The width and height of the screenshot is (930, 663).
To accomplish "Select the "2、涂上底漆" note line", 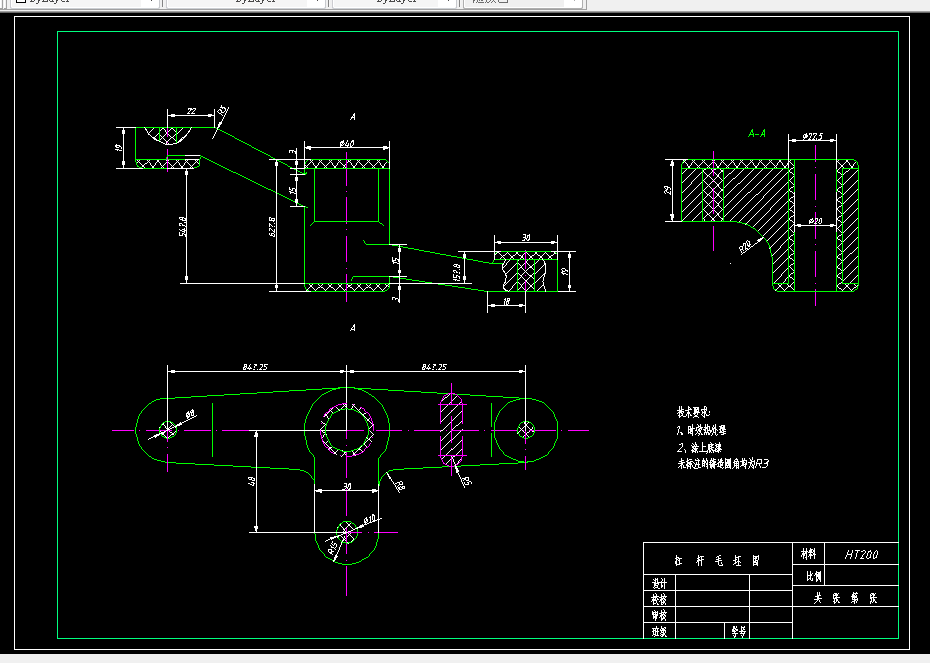I will point(699,447).
